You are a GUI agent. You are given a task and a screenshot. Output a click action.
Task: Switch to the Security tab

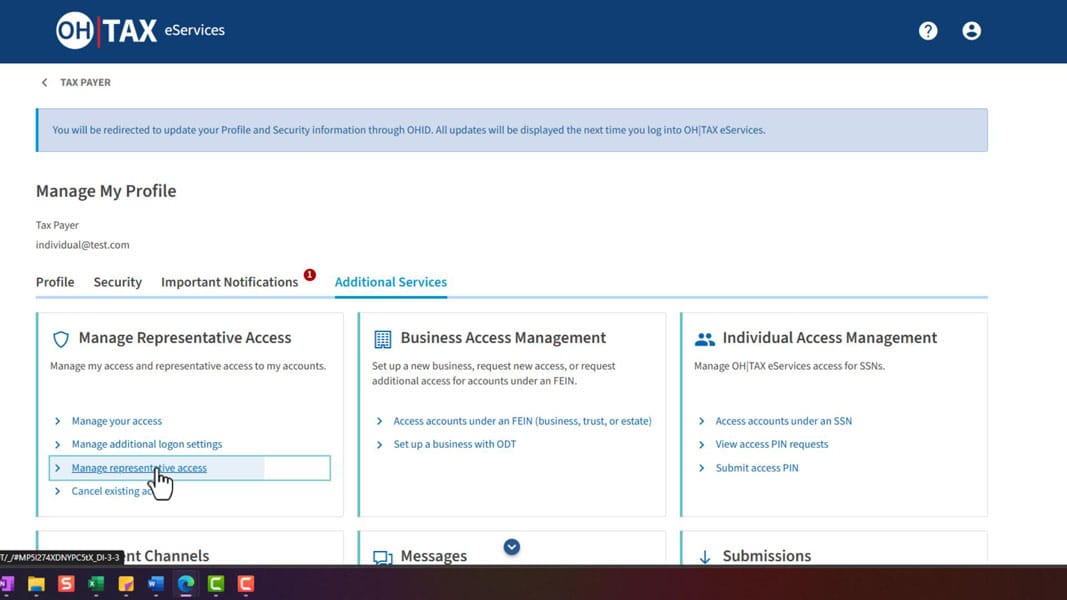pos(118,282)
